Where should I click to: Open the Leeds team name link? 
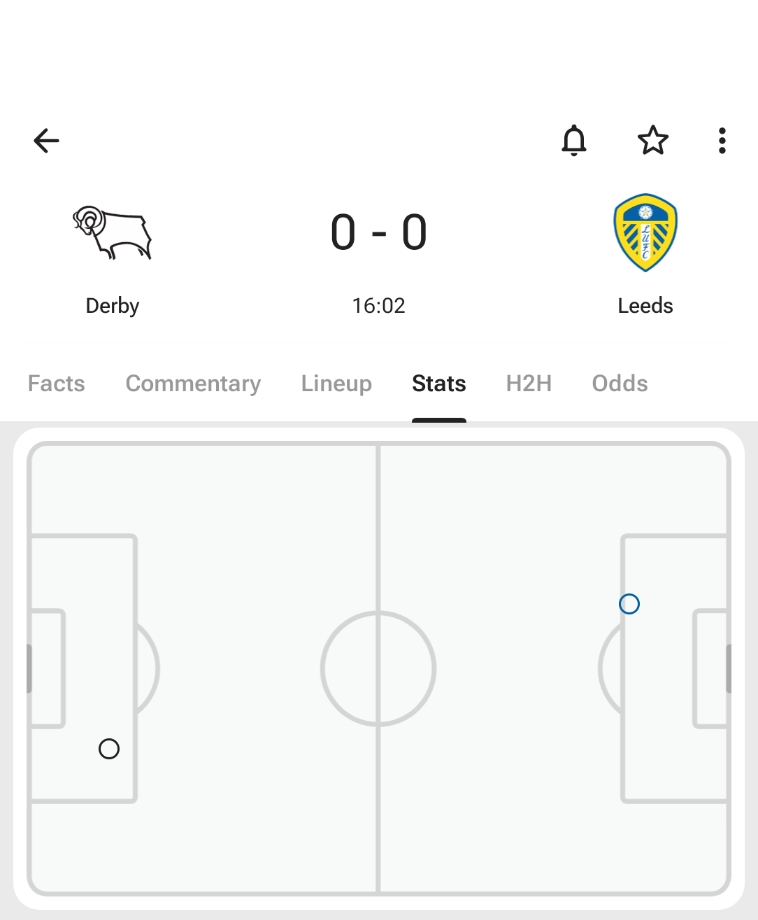click(x=645, y=306)
